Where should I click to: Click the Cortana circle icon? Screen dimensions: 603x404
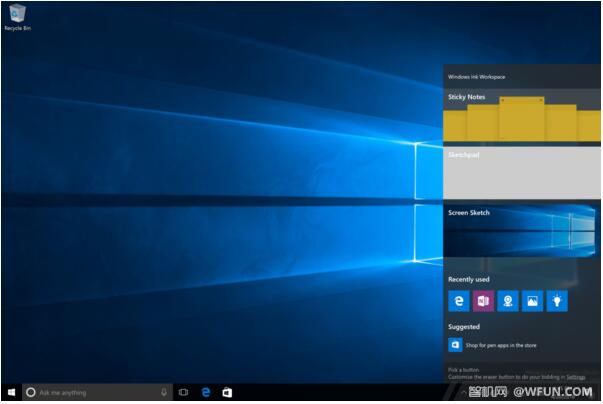click(x=30, y=393)
